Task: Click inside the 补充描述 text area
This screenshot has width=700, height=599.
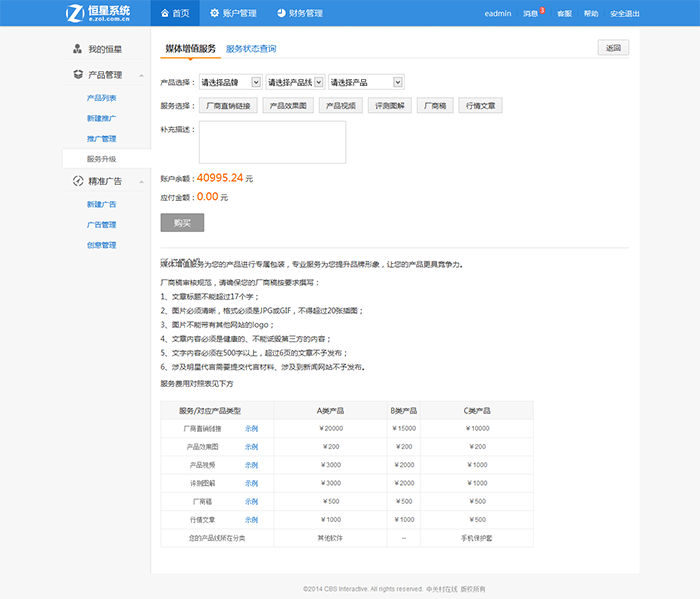Action: [272, 142]
